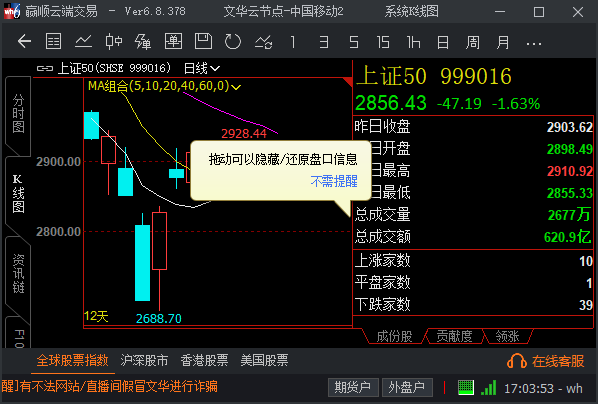Viewport: 598px width, 404px height.
Task: Click 不需提醒 link in tooltip
Action: (x=334, y=181)
